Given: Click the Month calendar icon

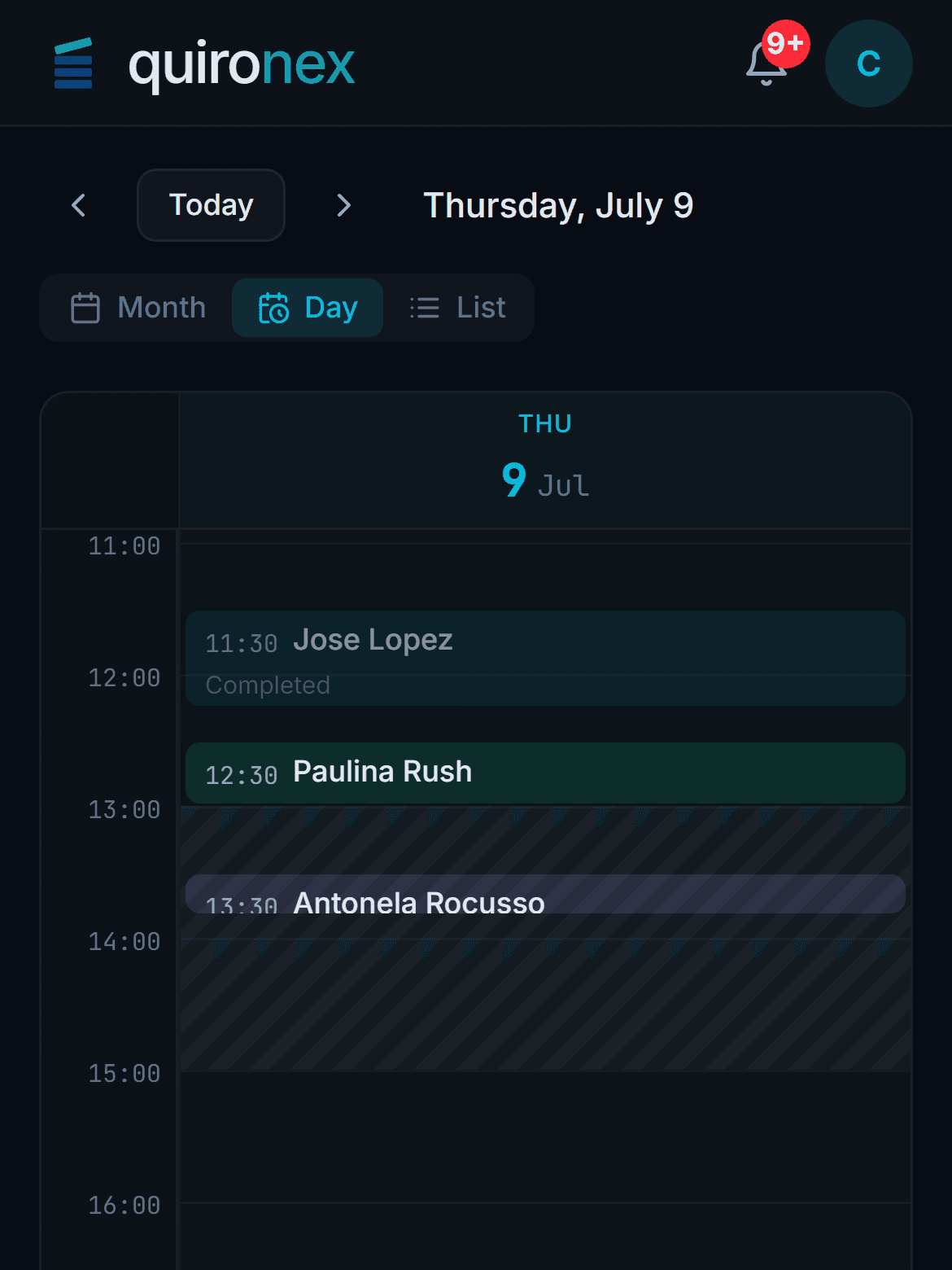Looking at the screenshot, I should coord(85,308).
